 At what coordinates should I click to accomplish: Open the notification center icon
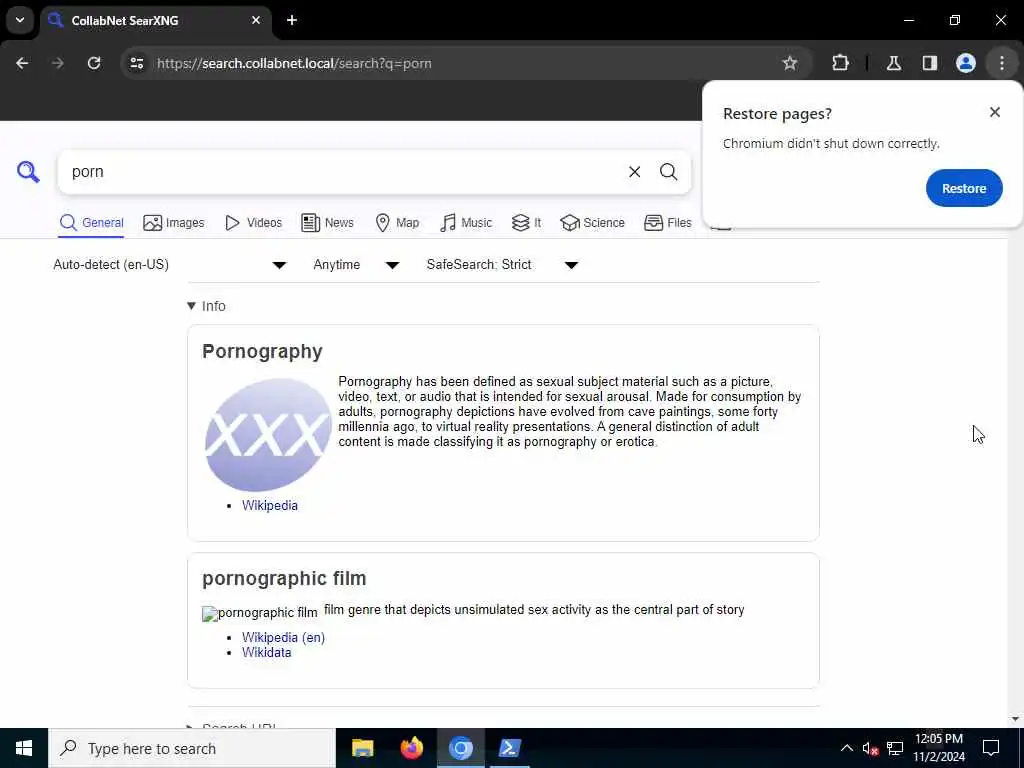(991, 748)
